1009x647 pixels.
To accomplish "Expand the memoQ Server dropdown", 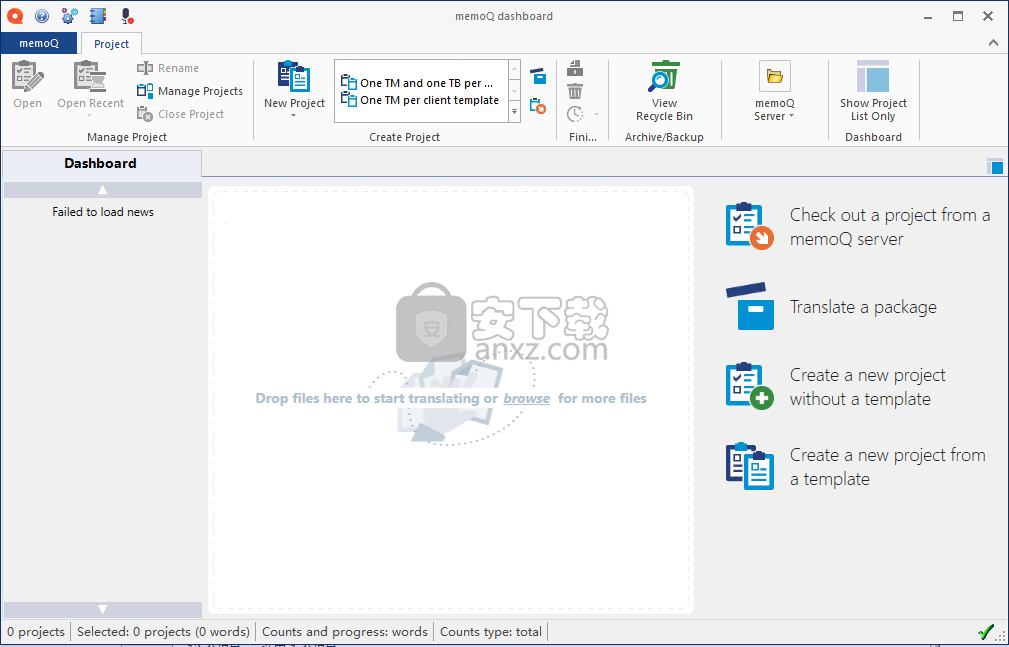I will click(x=791, y=116).
